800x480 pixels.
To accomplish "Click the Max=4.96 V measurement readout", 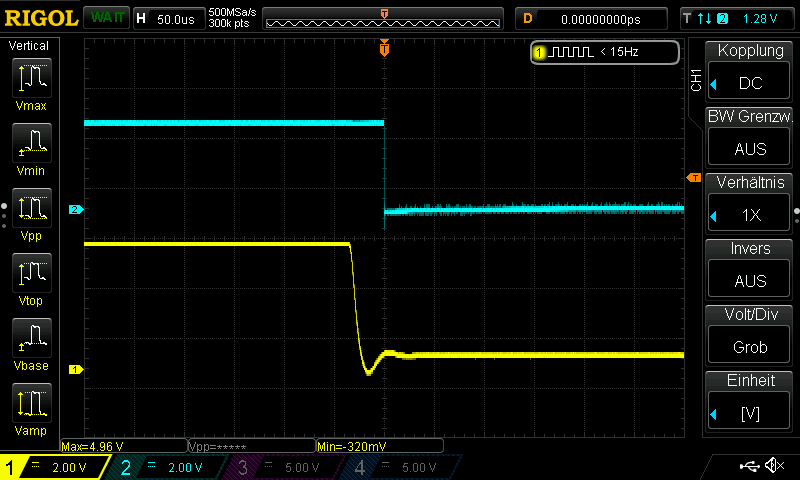I will pos(123,446).
